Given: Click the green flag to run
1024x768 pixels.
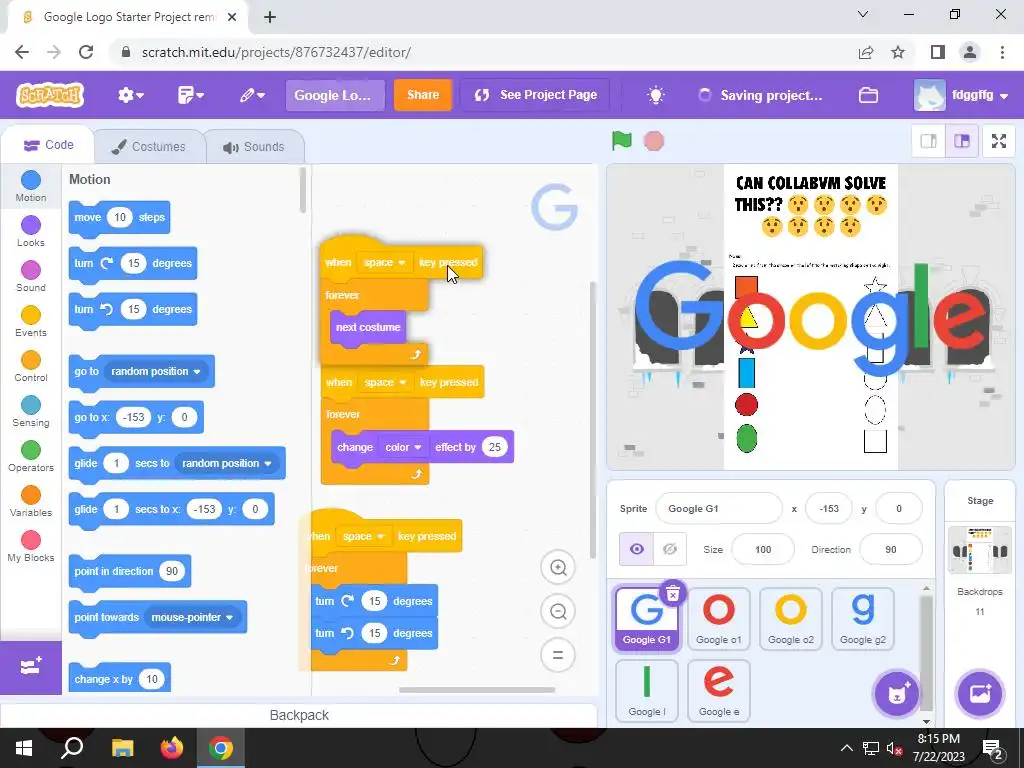Looking at the screenshot, I should pyautogui.click(x=621, y=140).
